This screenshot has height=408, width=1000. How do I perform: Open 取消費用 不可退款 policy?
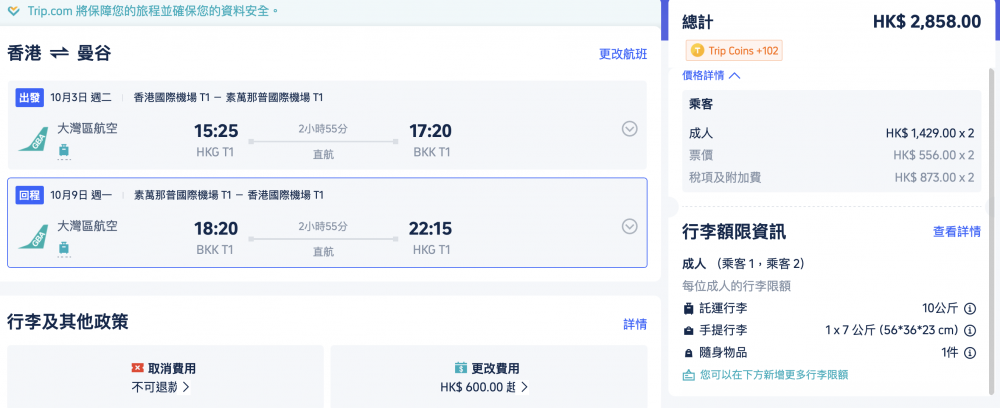[161, 386]
